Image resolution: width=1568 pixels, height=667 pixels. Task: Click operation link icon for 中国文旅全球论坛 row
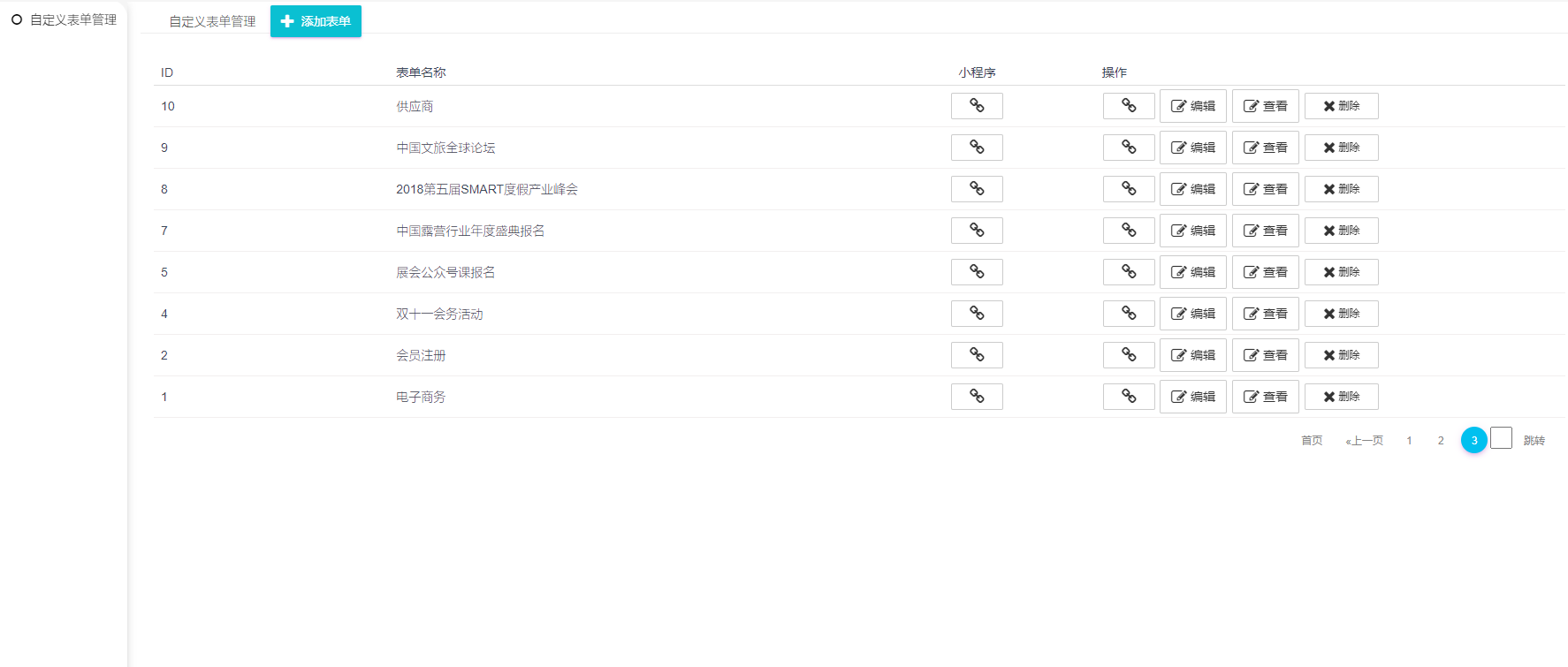coord(1129,148)
